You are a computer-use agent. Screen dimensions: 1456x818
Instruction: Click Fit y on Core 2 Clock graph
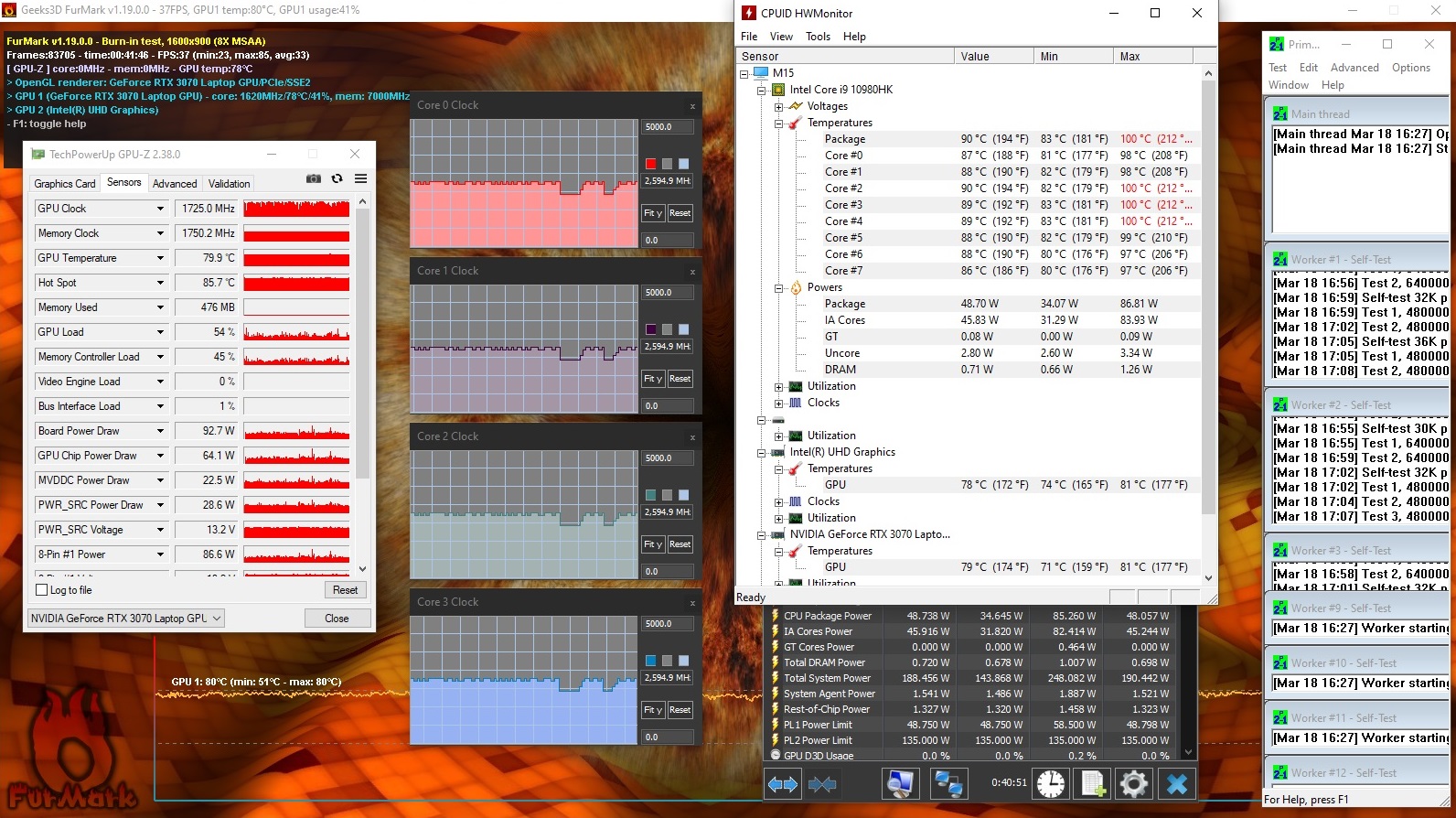(653, 544)
